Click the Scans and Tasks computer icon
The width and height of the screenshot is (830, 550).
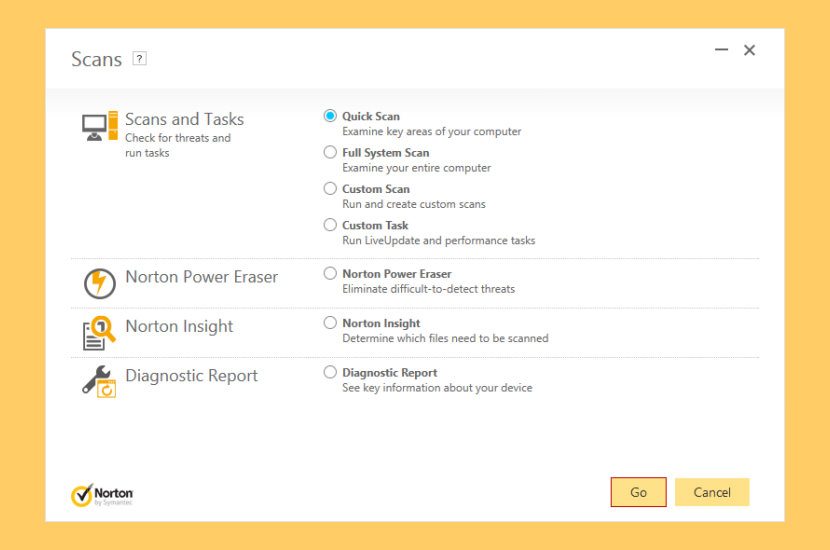100,127
